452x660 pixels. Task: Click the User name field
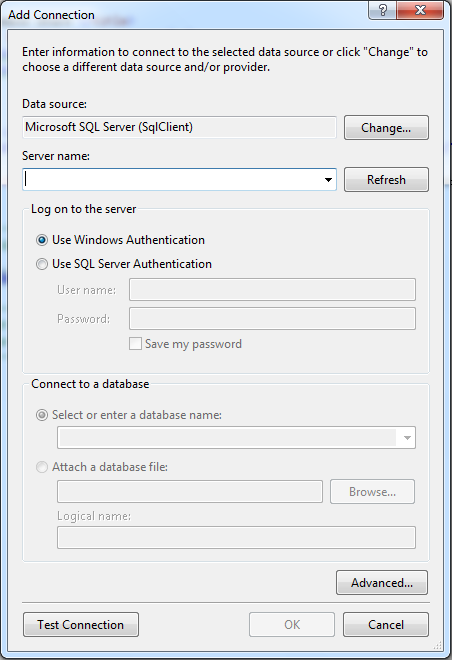point(272,290)
